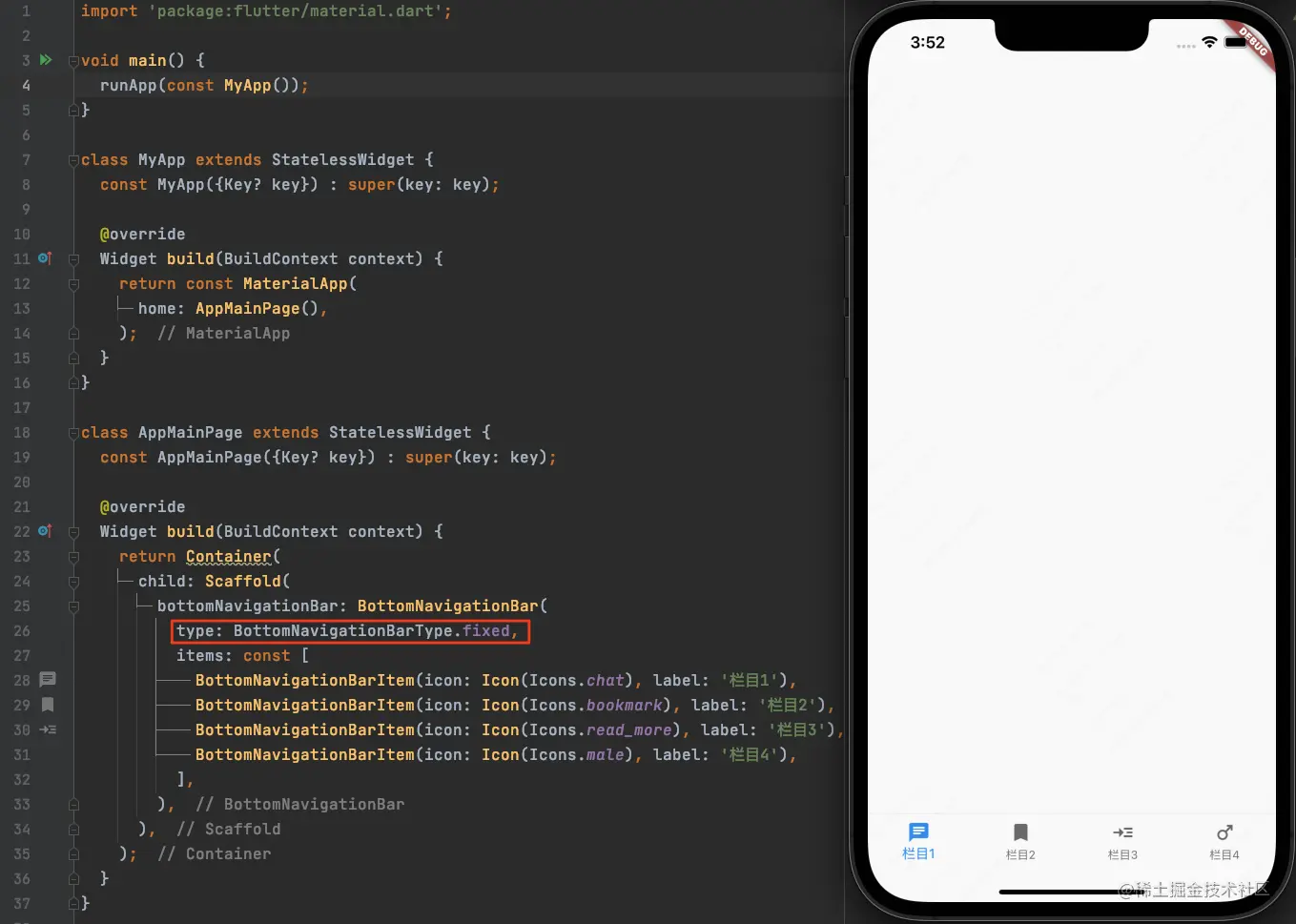Click the override gutter icon on line 22
Image resolution: width=1296 pixels, height=924 pixels.
[45, 531]
